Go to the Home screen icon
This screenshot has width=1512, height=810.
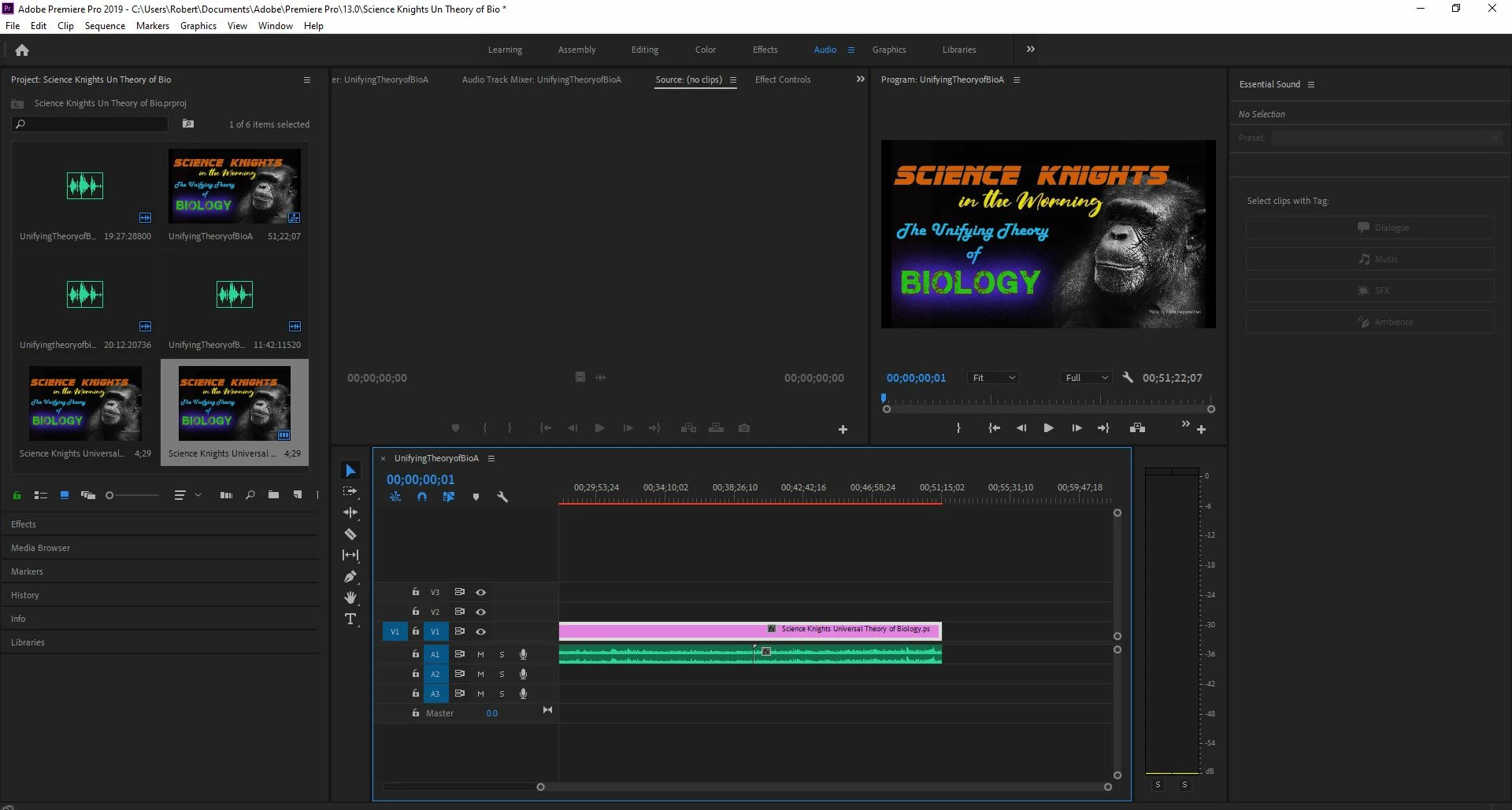(22, 50)
